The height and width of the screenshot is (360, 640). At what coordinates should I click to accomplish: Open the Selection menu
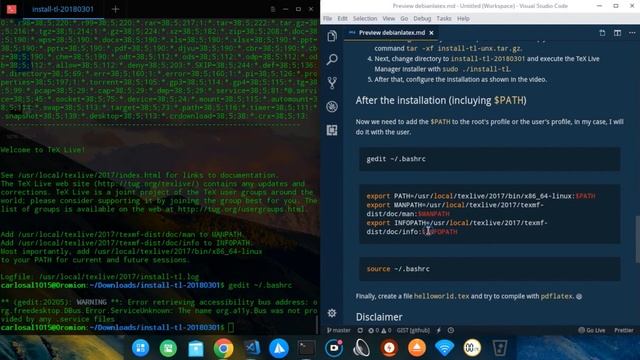(x=365, y=18)
